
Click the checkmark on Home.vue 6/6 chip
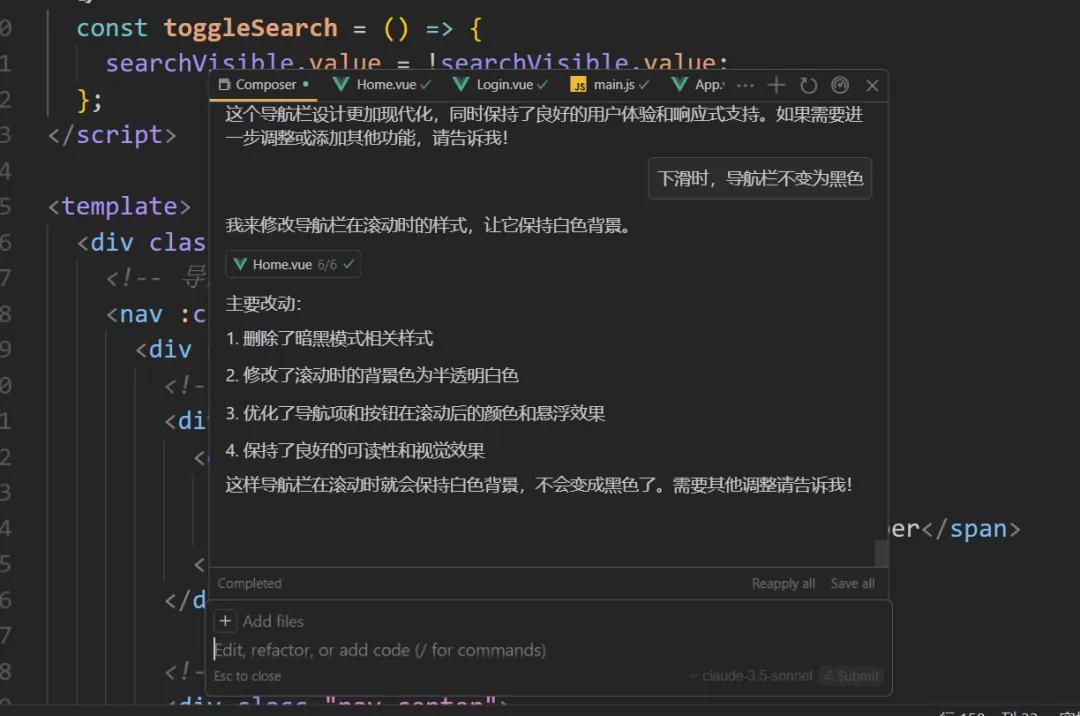point(349,264)
